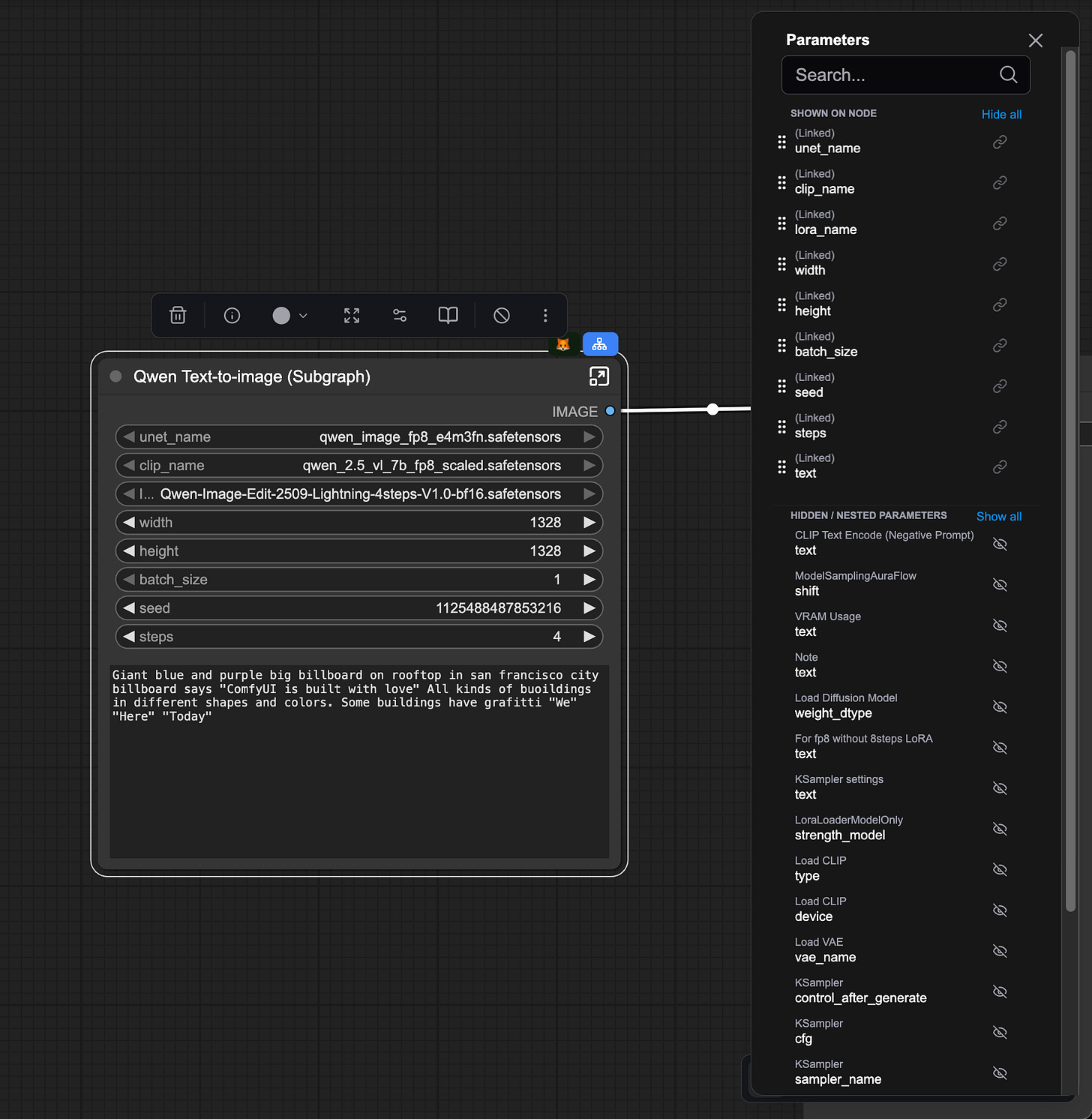This screenshot has height=1119, width=1092.
Task: Show the control_after_generate parameter
Action: pos(1000,991)
